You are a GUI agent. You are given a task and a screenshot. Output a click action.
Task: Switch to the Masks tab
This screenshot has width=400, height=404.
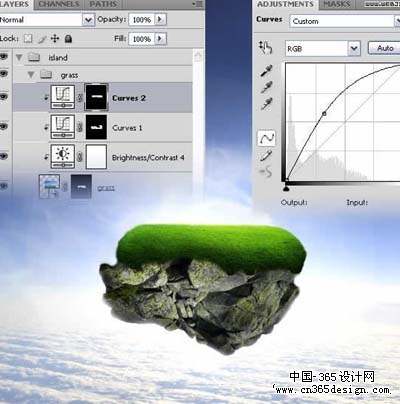337,4
